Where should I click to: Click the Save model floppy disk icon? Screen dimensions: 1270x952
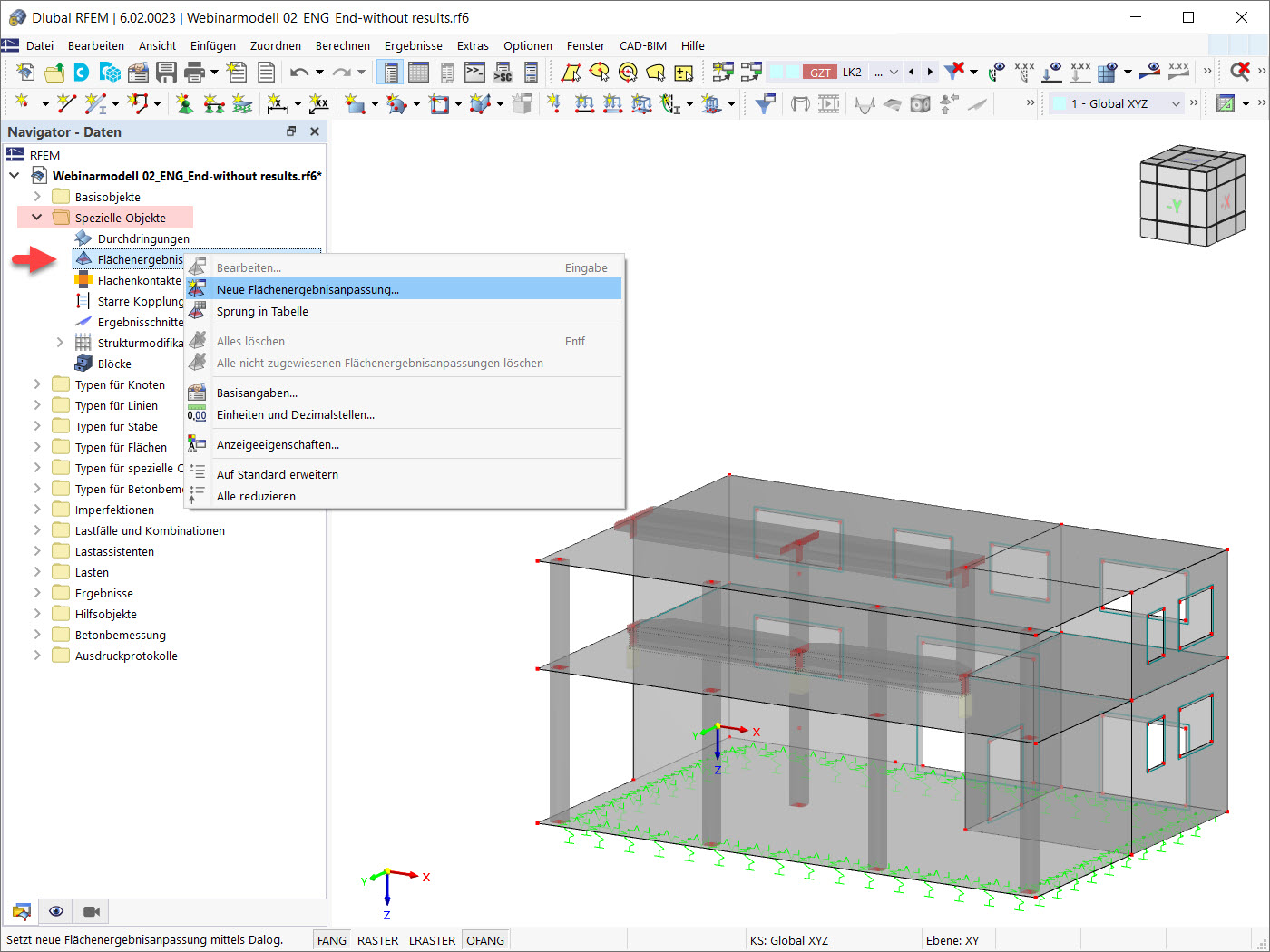pos(166,73)
